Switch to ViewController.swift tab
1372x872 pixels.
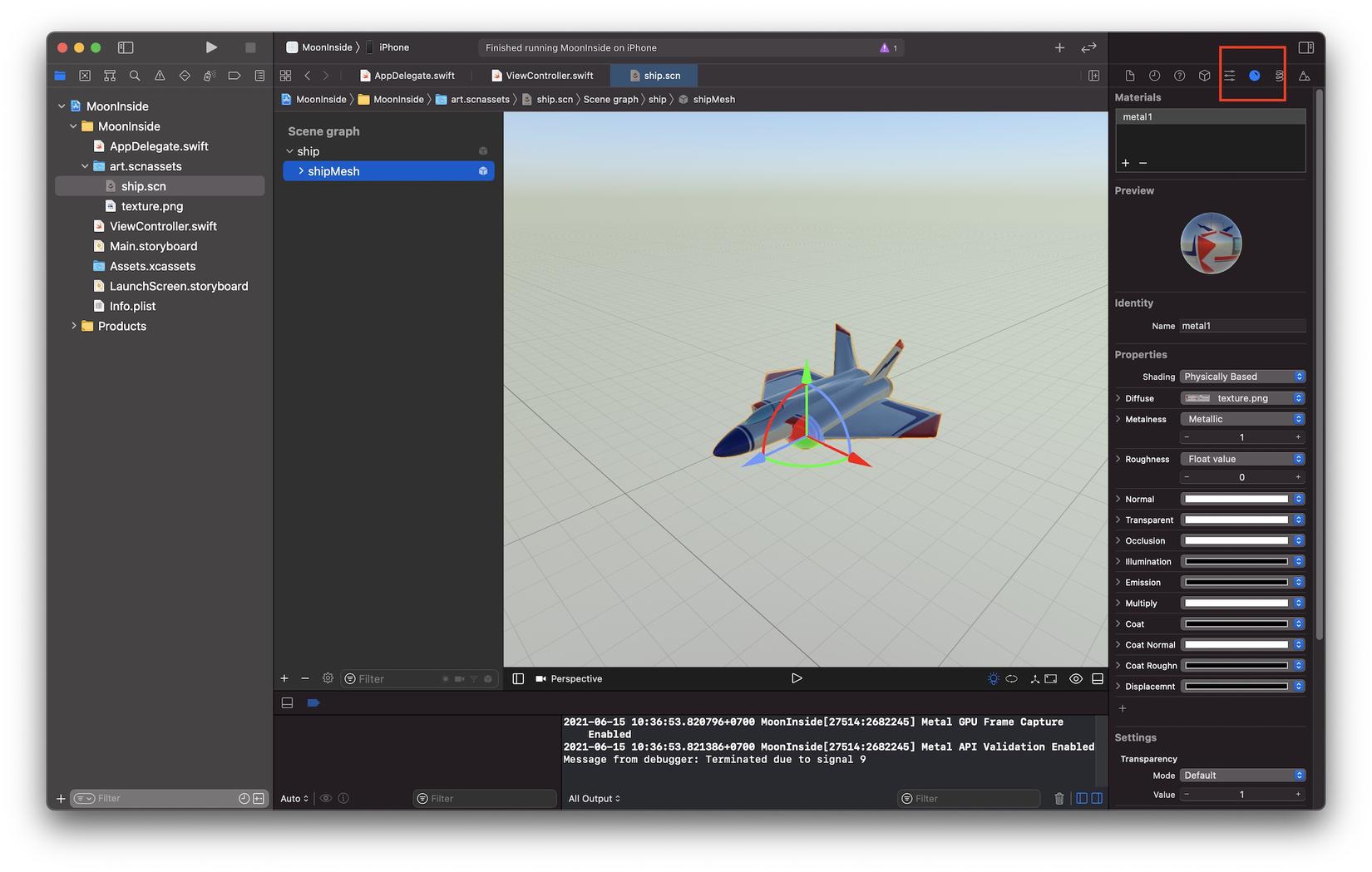[549, 76]
